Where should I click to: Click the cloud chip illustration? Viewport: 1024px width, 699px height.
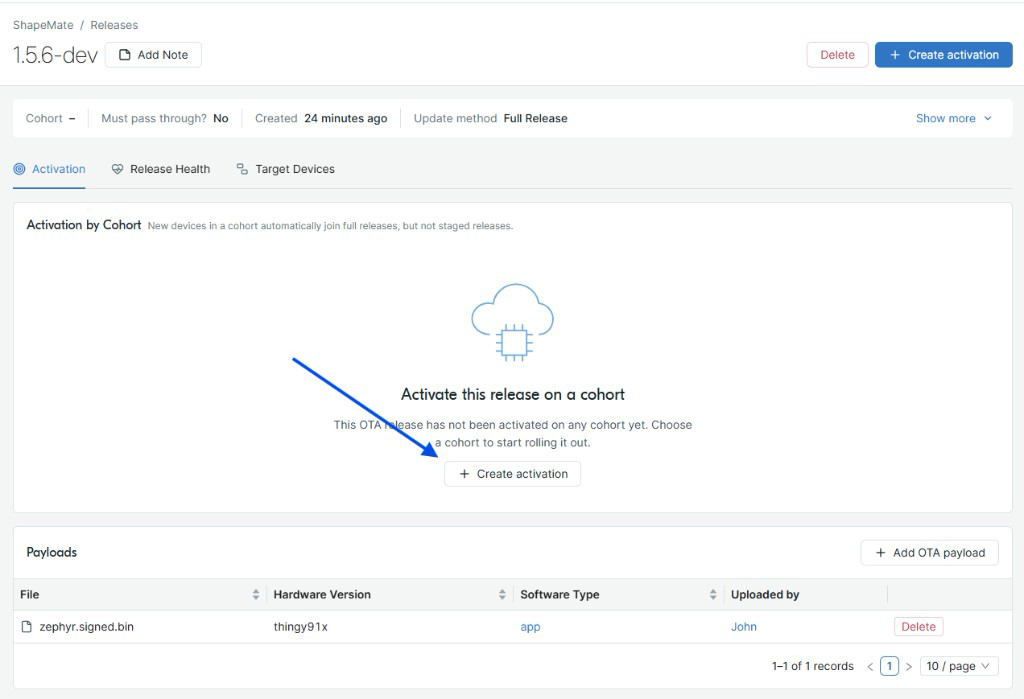(513, 322)
